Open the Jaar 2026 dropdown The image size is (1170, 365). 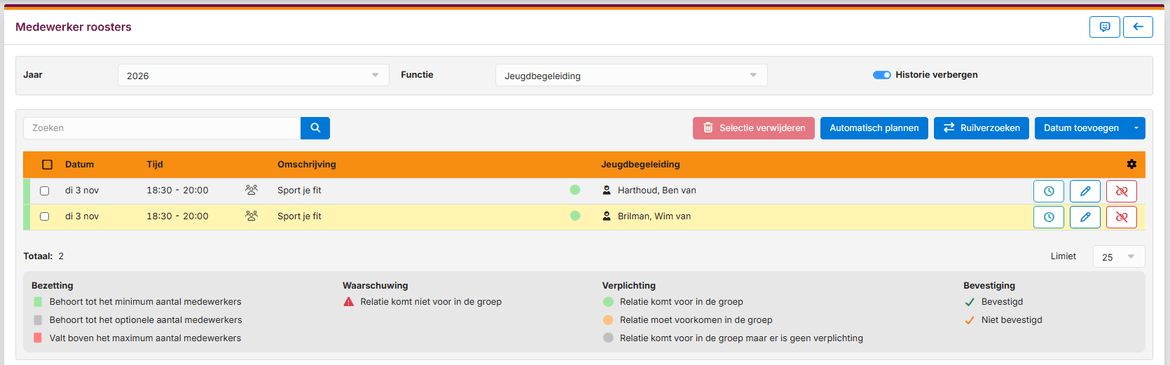(253, 75)
